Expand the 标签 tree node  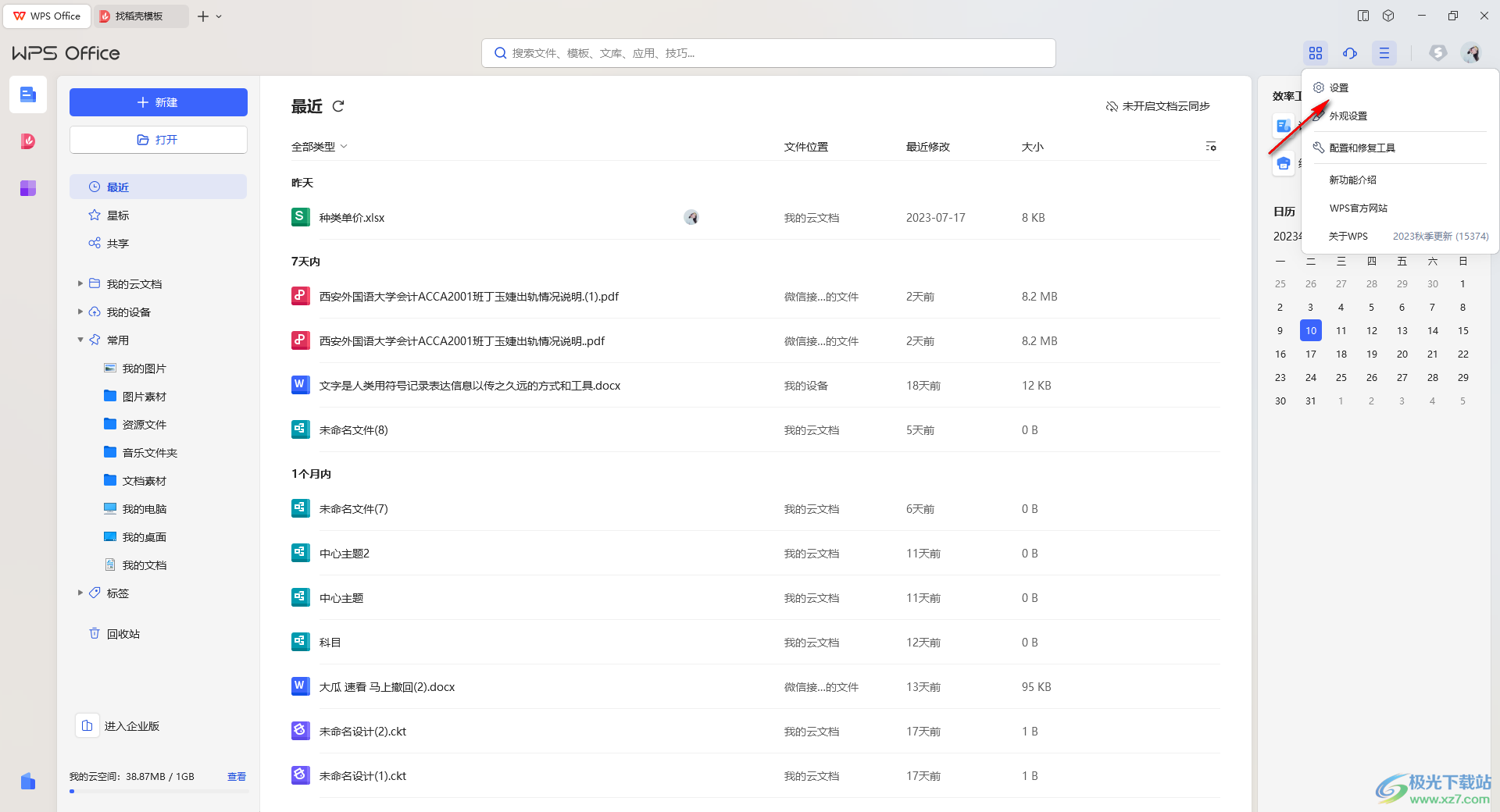[x=80, y=593]
